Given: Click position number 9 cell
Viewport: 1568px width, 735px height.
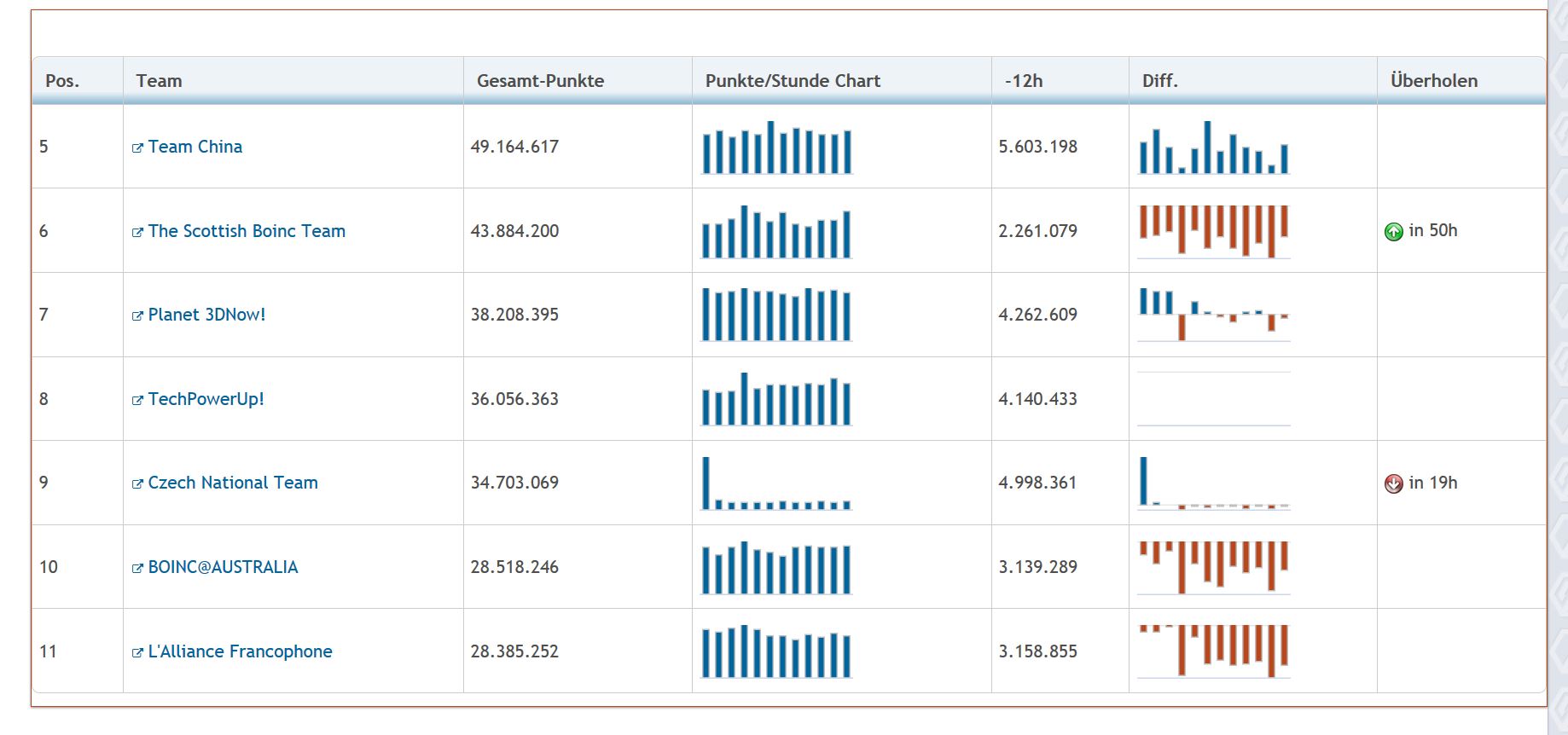Looking at the screenshot, I should pyautogui.click(x=78, y=483).
